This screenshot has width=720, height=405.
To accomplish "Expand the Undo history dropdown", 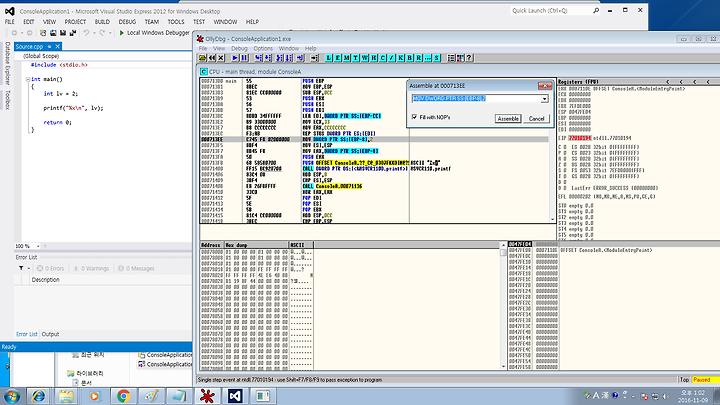I will (x=94, y=33).
